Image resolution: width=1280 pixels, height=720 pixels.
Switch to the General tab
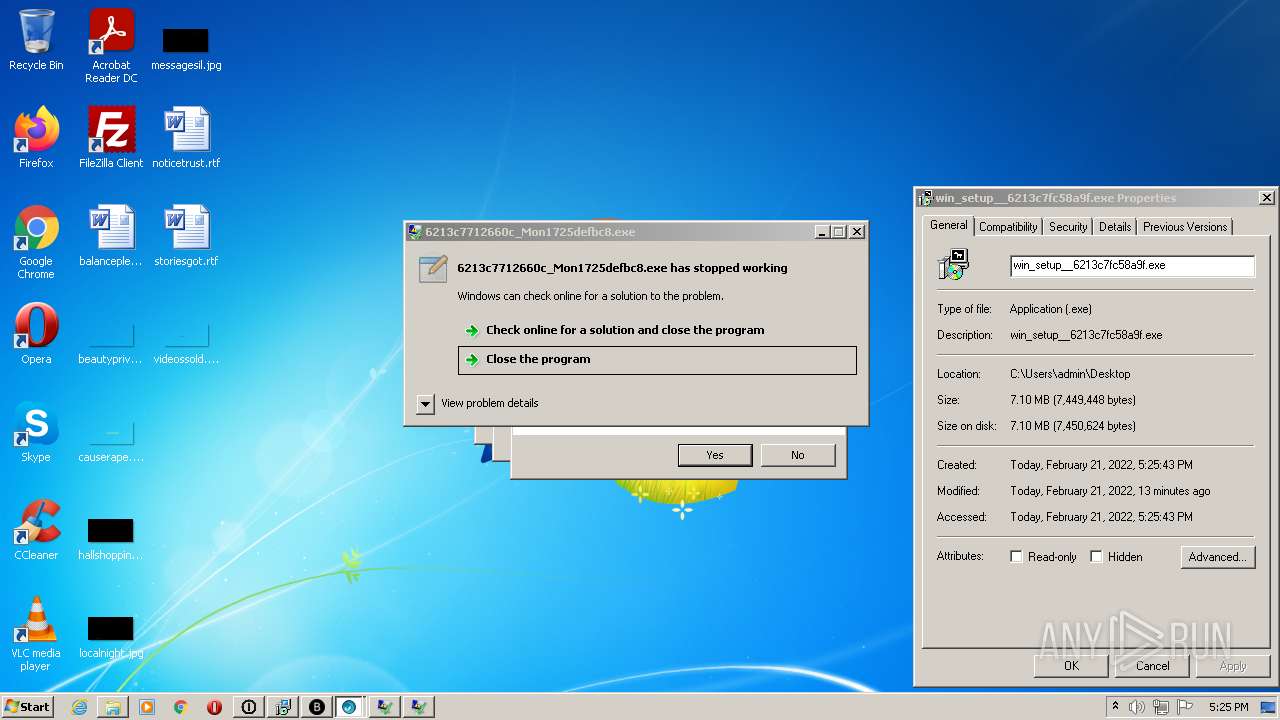[949, 225]
